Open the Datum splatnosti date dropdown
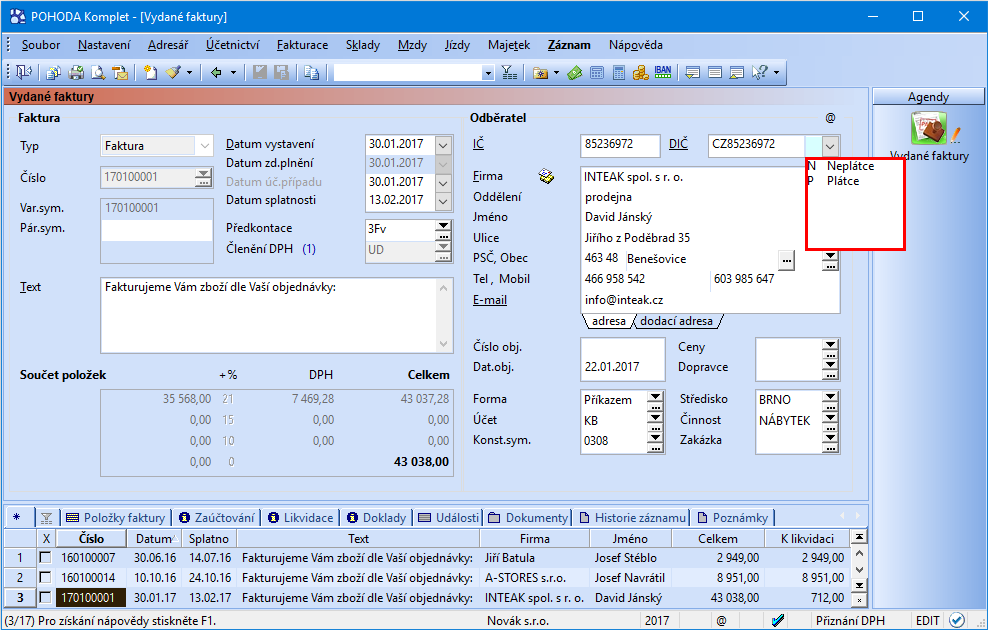 (x=444, y=202)
